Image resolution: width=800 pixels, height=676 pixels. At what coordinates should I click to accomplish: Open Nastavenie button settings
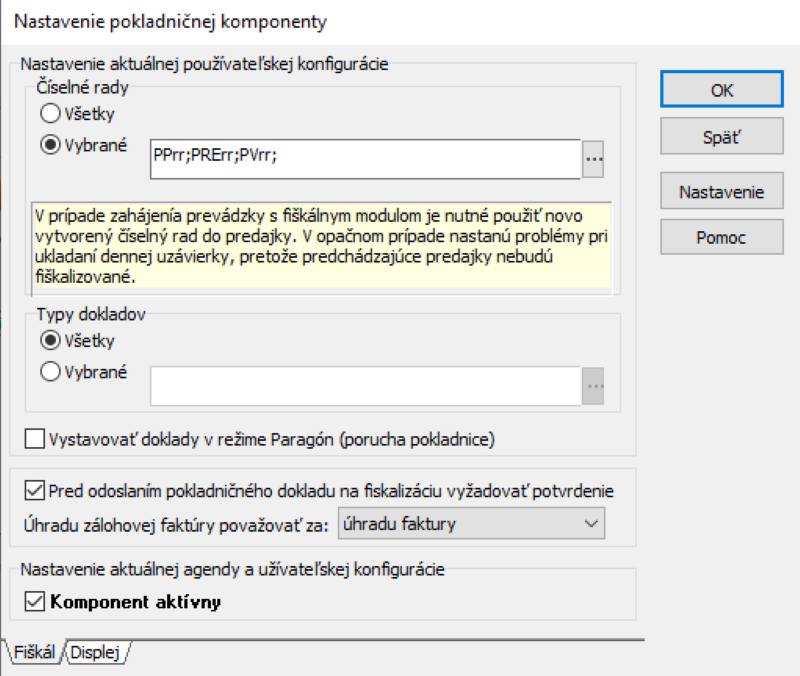tap(722, 191)
